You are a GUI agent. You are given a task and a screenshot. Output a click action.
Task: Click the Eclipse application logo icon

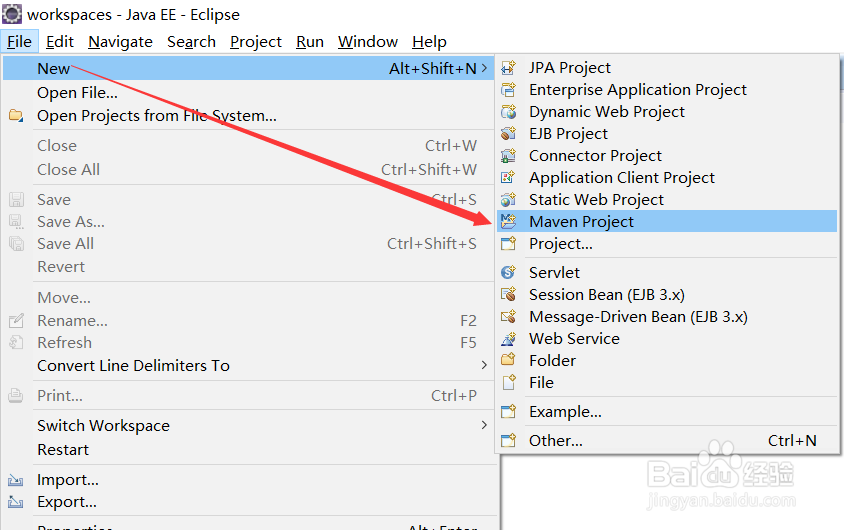pos(12,14)
